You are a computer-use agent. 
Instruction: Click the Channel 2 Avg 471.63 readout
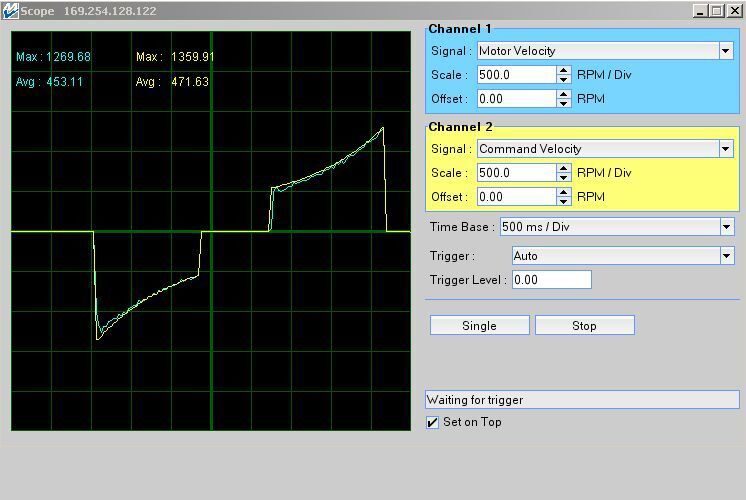point(172,82)
